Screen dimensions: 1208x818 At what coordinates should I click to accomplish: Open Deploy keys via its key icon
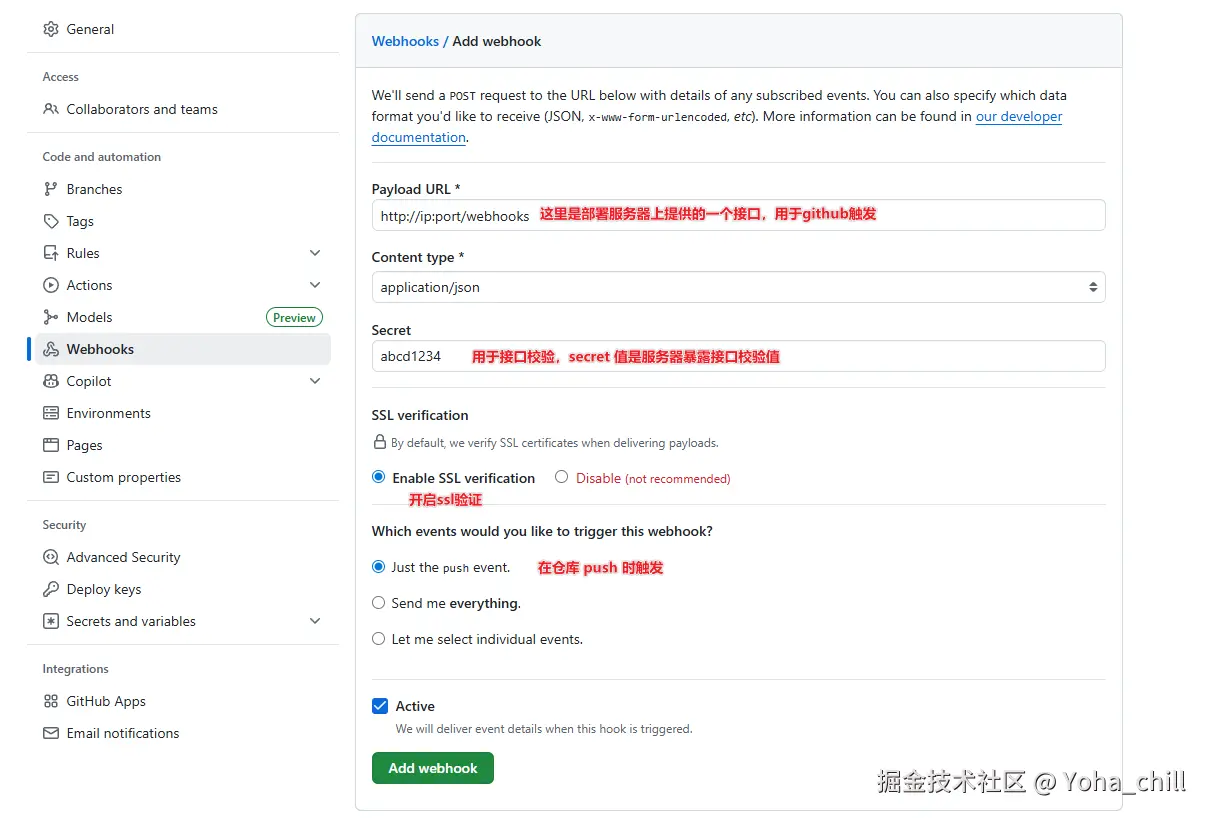click(x=50, y=589)
